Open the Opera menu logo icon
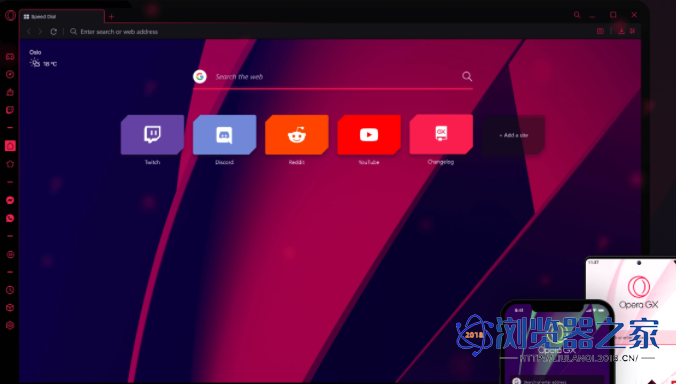Viewport: 676px width, 384px height. tap(10, 16)
